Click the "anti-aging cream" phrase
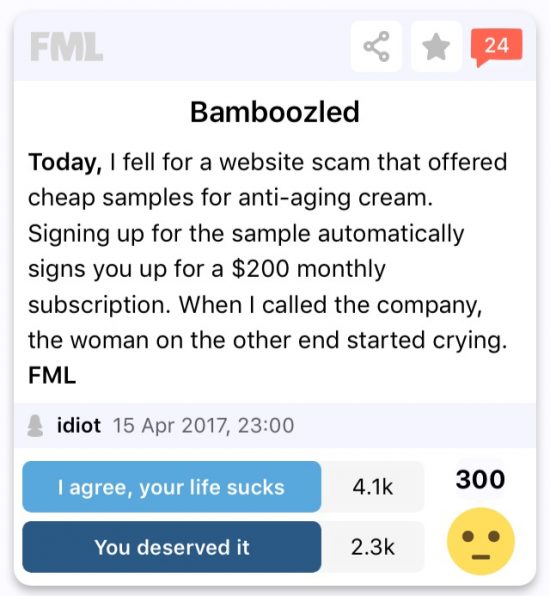The height and width of the screenshot is (596, 550). pyautogui.click(x=336, y=198)
